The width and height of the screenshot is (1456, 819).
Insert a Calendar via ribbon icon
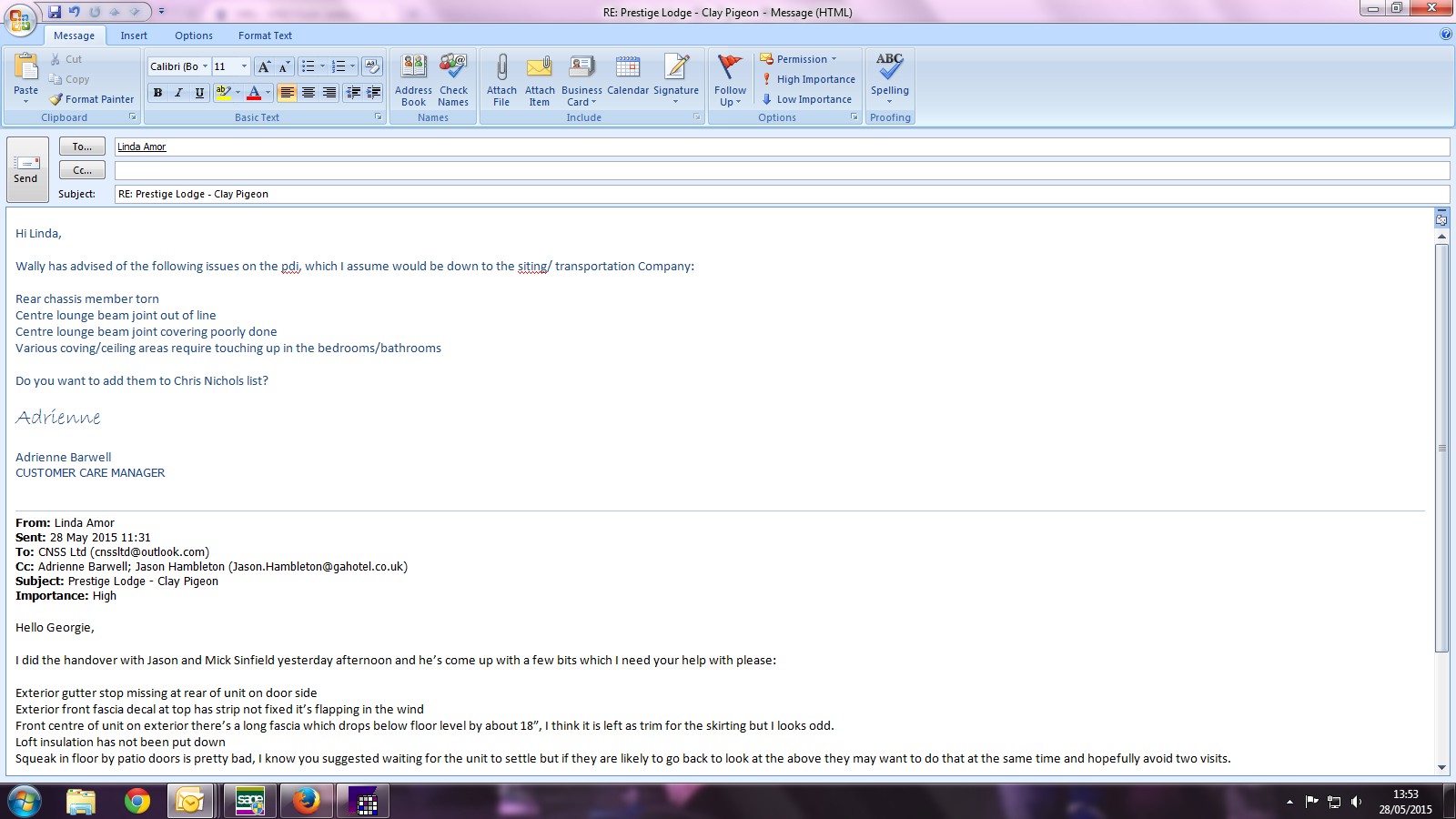pyautogui.click(x=627, y=68)
